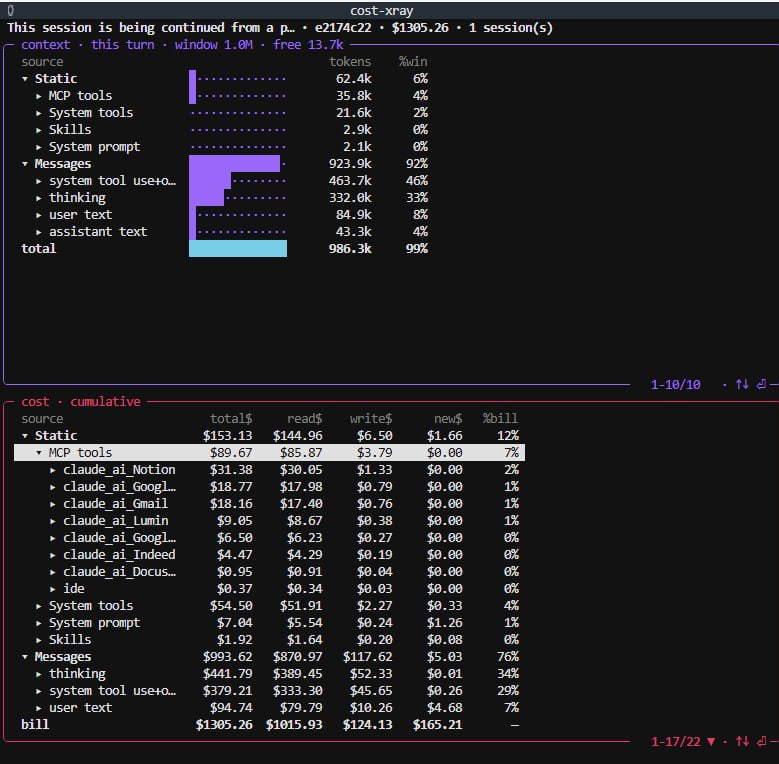779x764 pixels.
Task: Expand System tools row in cost panel
Action: click(39, 606)
